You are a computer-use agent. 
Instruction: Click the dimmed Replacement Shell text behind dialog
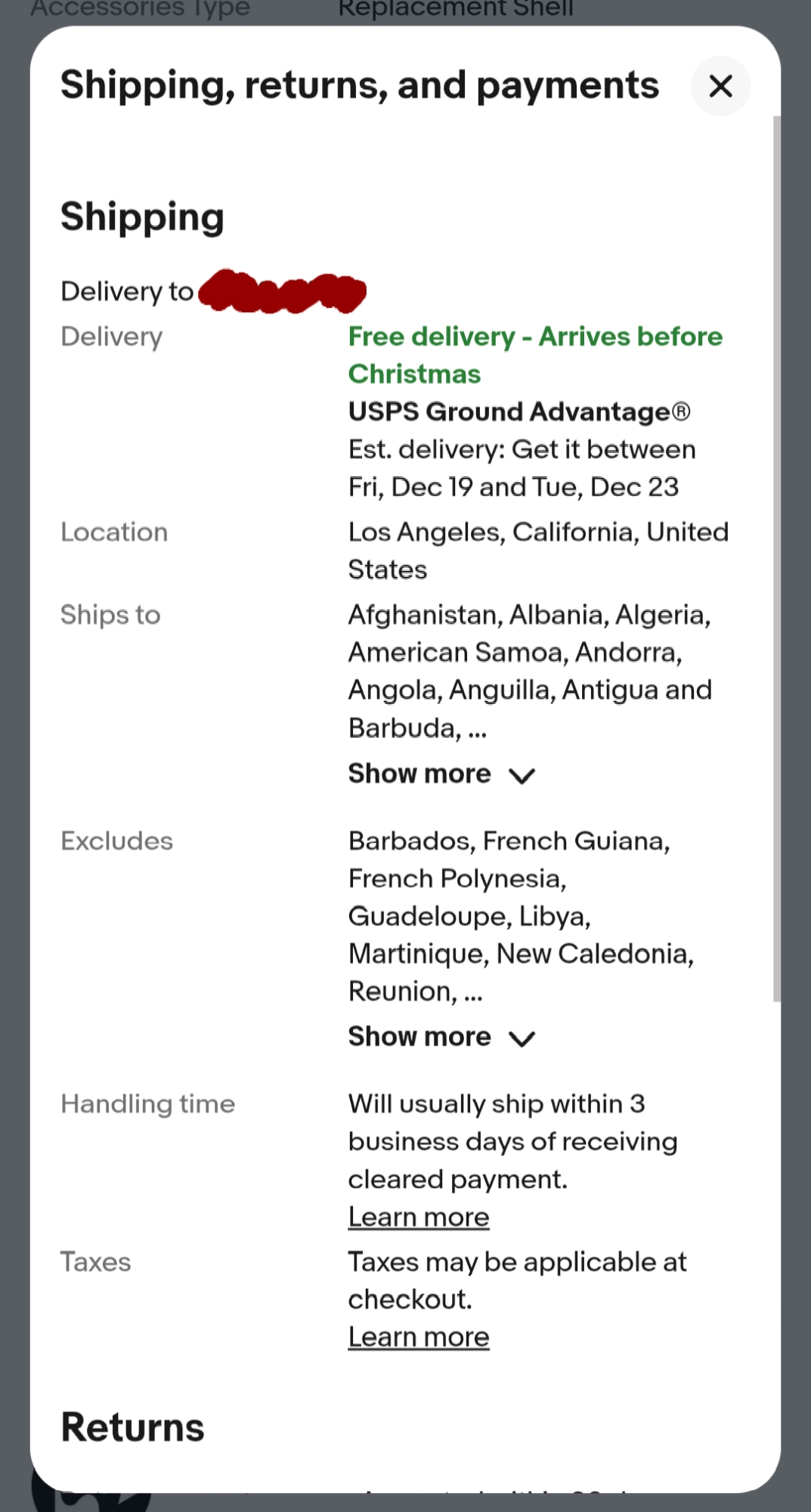click(x=456, y=9)
